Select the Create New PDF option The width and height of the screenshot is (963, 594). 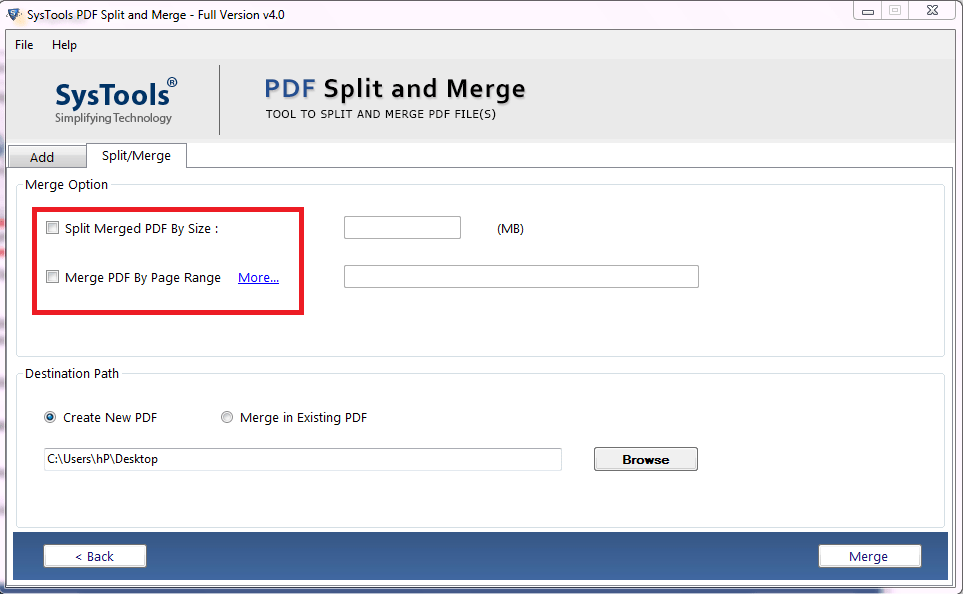tap(50, 417)
